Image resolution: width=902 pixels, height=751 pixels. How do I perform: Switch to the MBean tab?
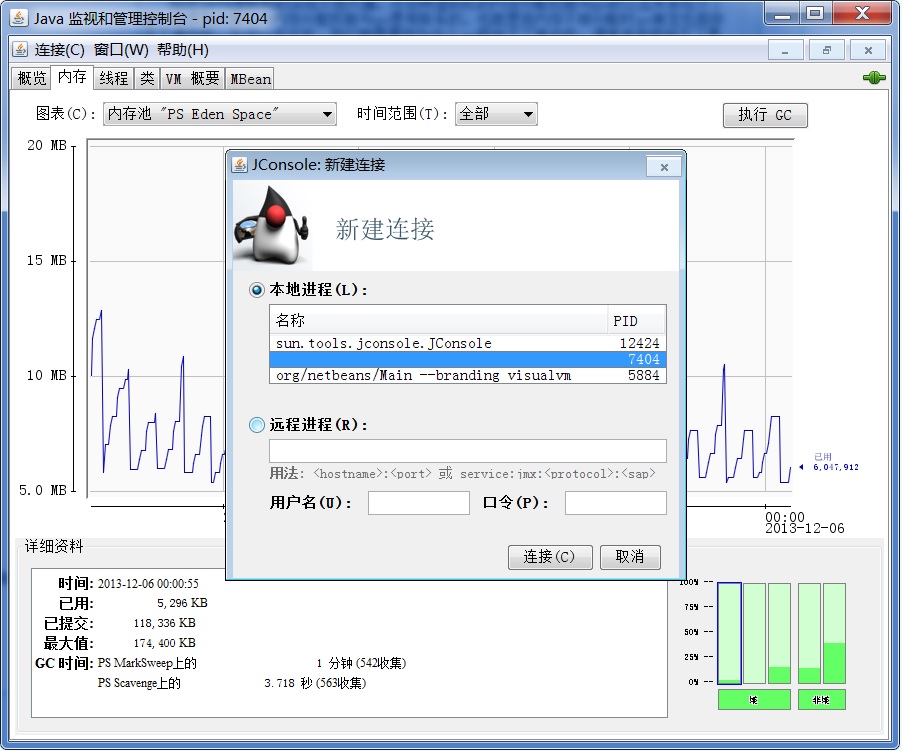point(250,78)
